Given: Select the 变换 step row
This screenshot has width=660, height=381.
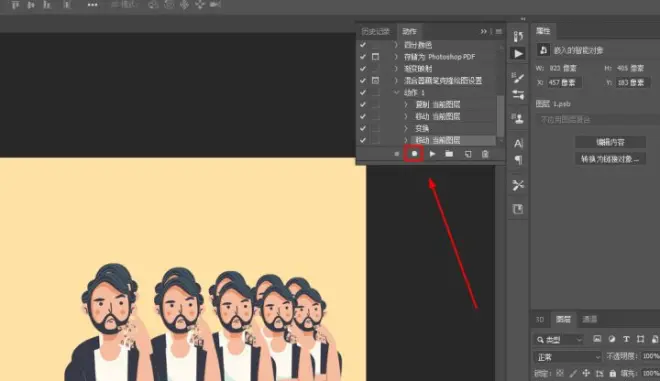Looking at the screenshot, I should coord(453,128).
